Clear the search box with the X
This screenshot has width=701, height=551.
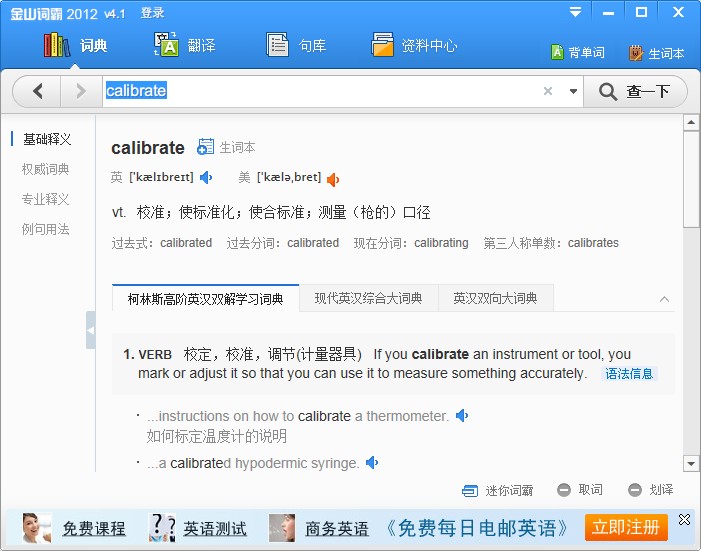coord(548,91)
